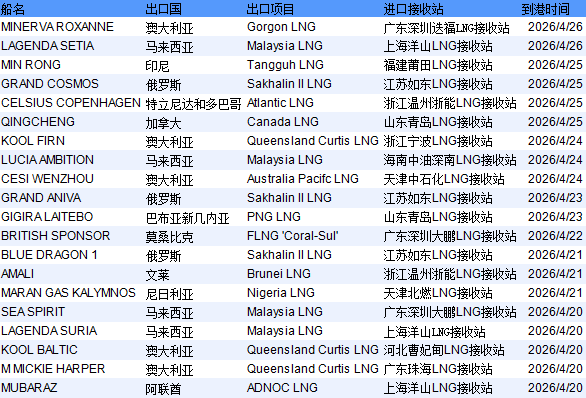Select the 特立尼达和多巴哥 country cell
The width and height of the screenshot is (586, 398).
pyautogui.click(x=194, y=104)
